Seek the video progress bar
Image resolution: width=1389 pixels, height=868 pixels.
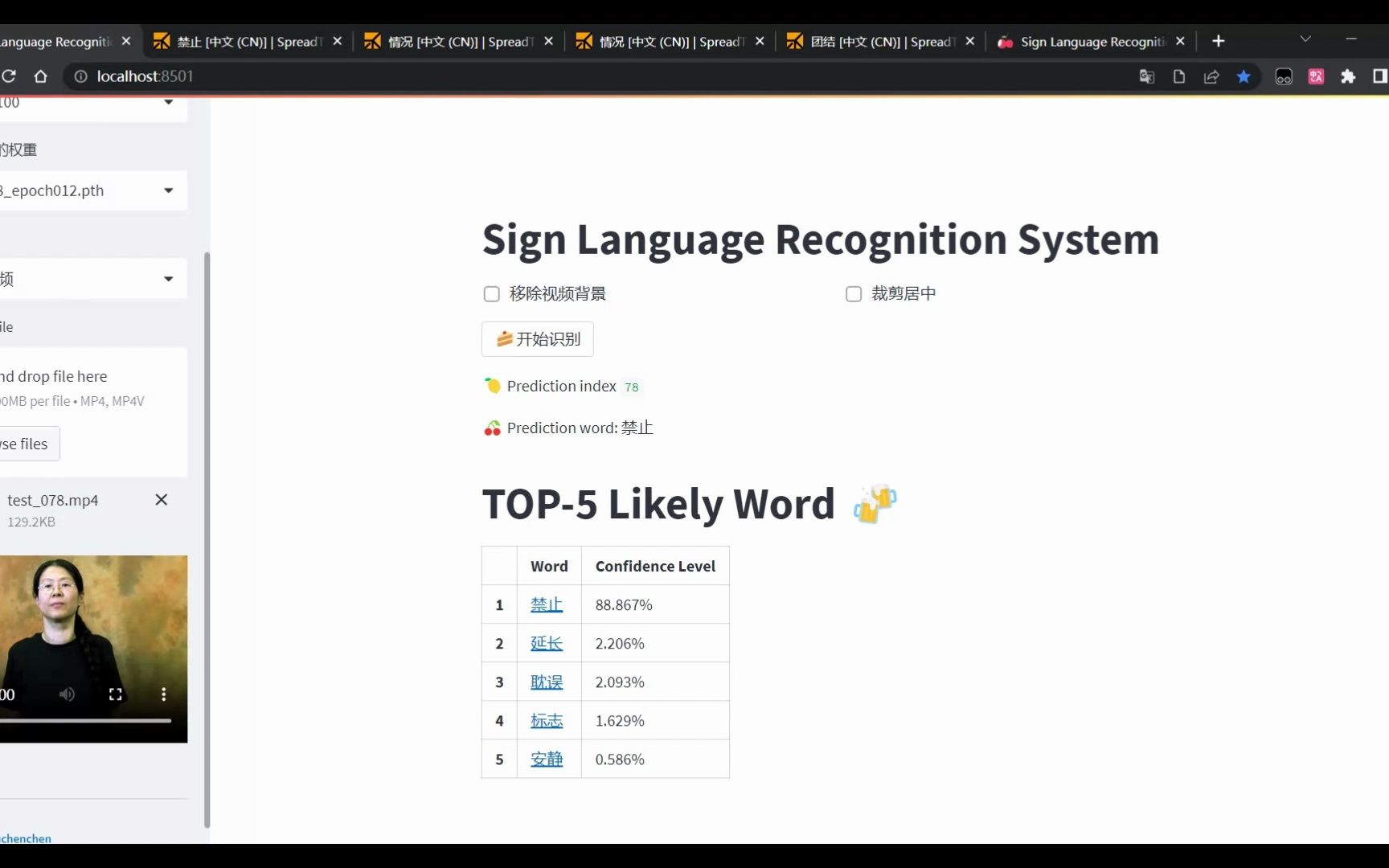85,721
